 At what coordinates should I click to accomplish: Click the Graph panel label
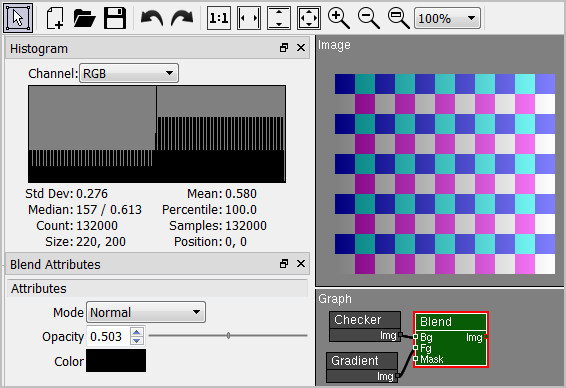point(335,299)
